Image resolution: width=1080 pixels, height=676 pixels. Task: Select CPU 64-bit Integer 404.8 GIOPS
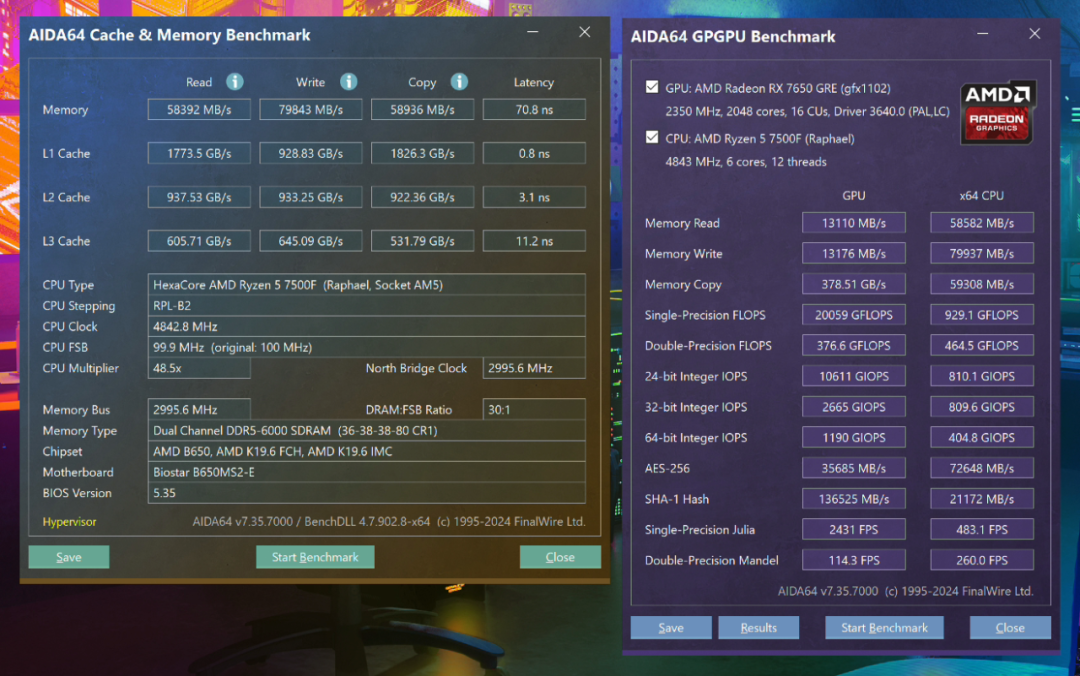(x=982, y=438)
